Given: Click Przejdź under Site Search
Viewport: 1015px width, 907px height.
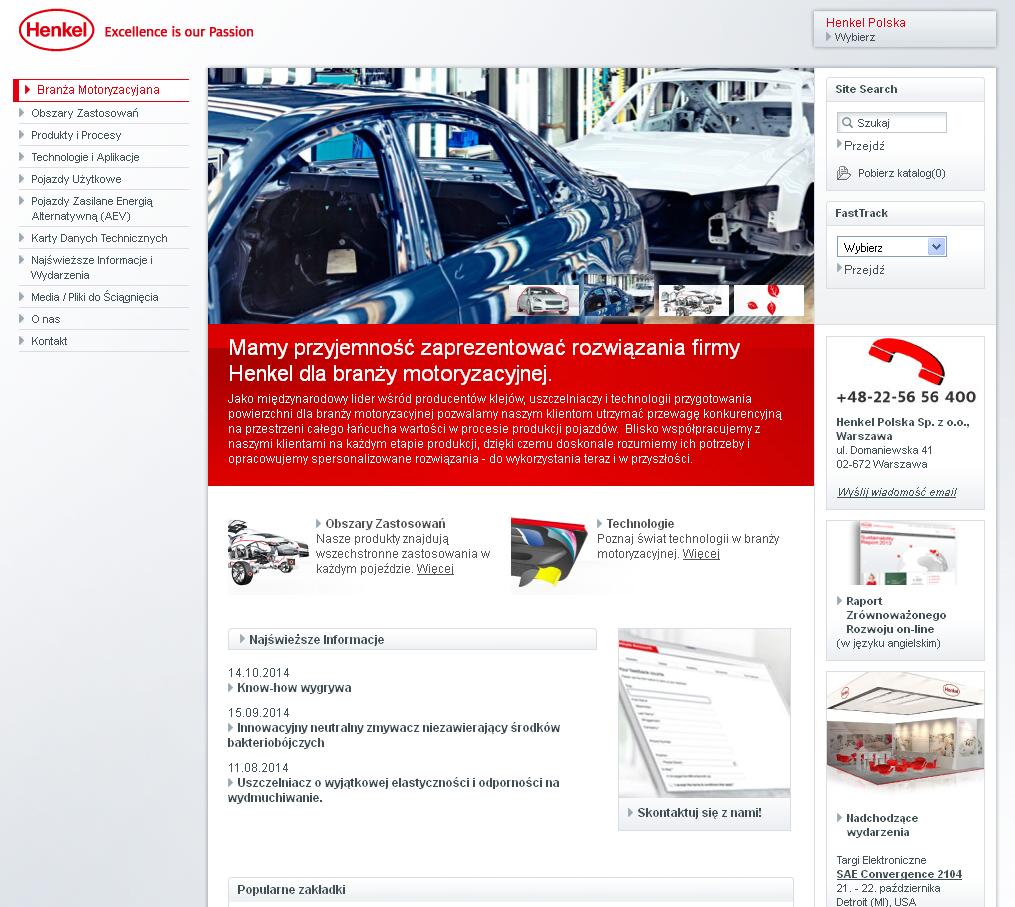Looking at the screenshot, I should (864, 146).
